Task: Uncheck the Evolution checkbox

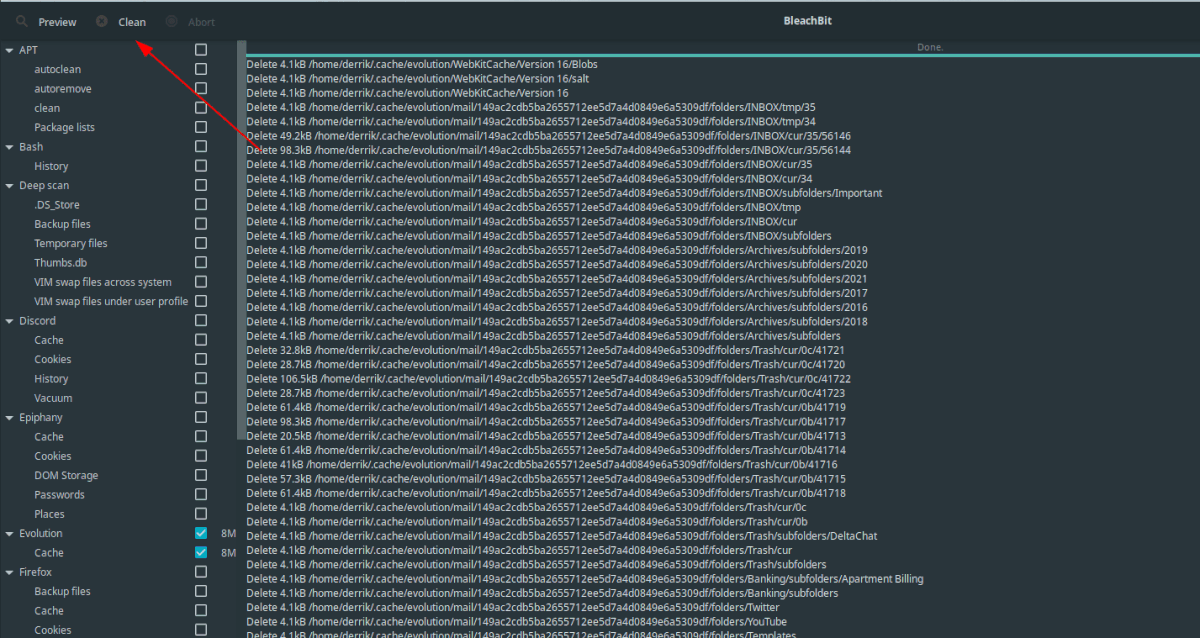Action: point(201,533)
